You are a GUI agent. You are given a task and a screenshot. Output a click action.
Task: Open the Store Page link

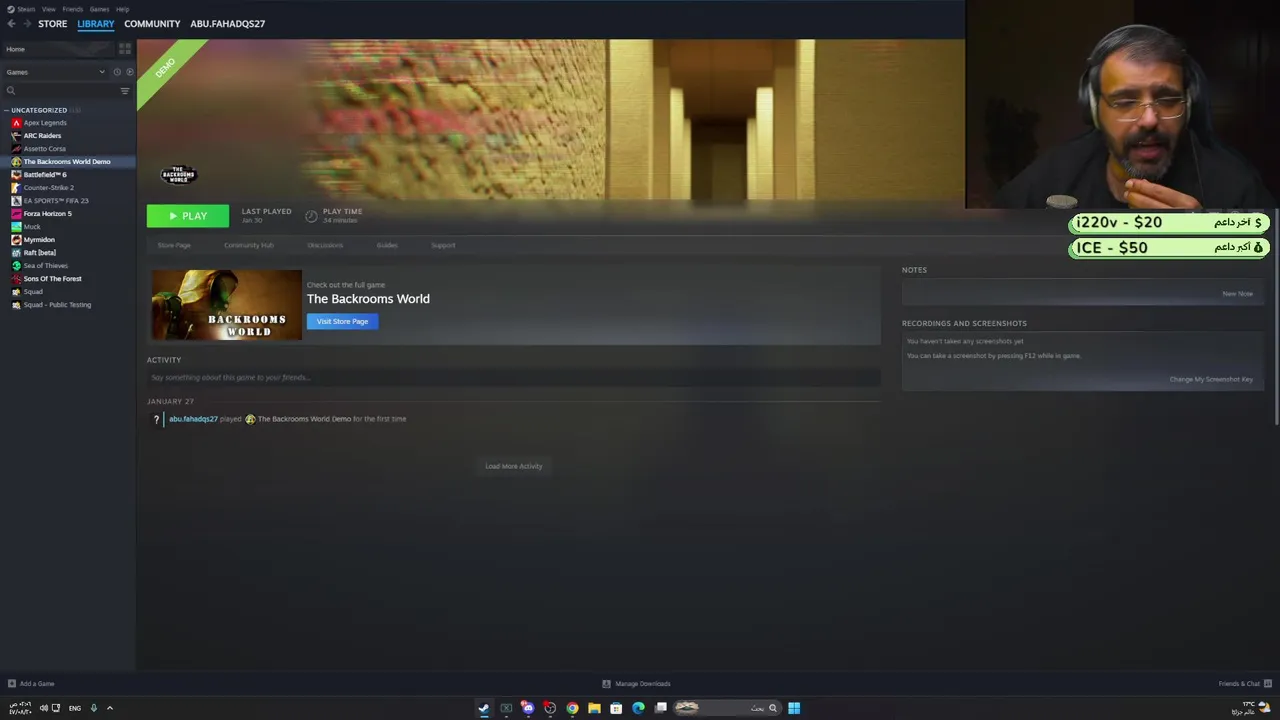point(174,245)
